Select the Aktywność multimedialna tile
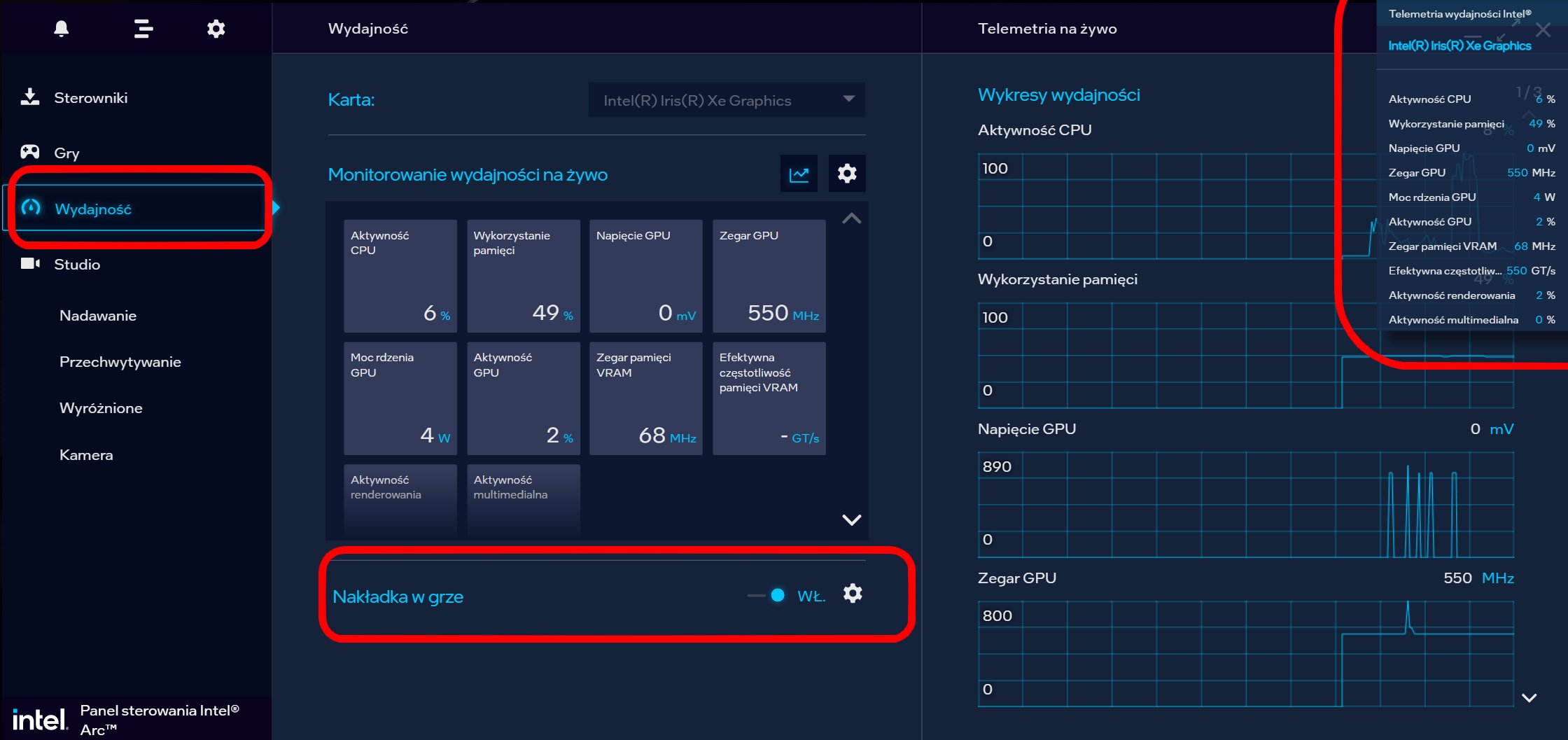Image resolution: width=1568 pixels, height=740 pixels. click(x=524, y=501)
